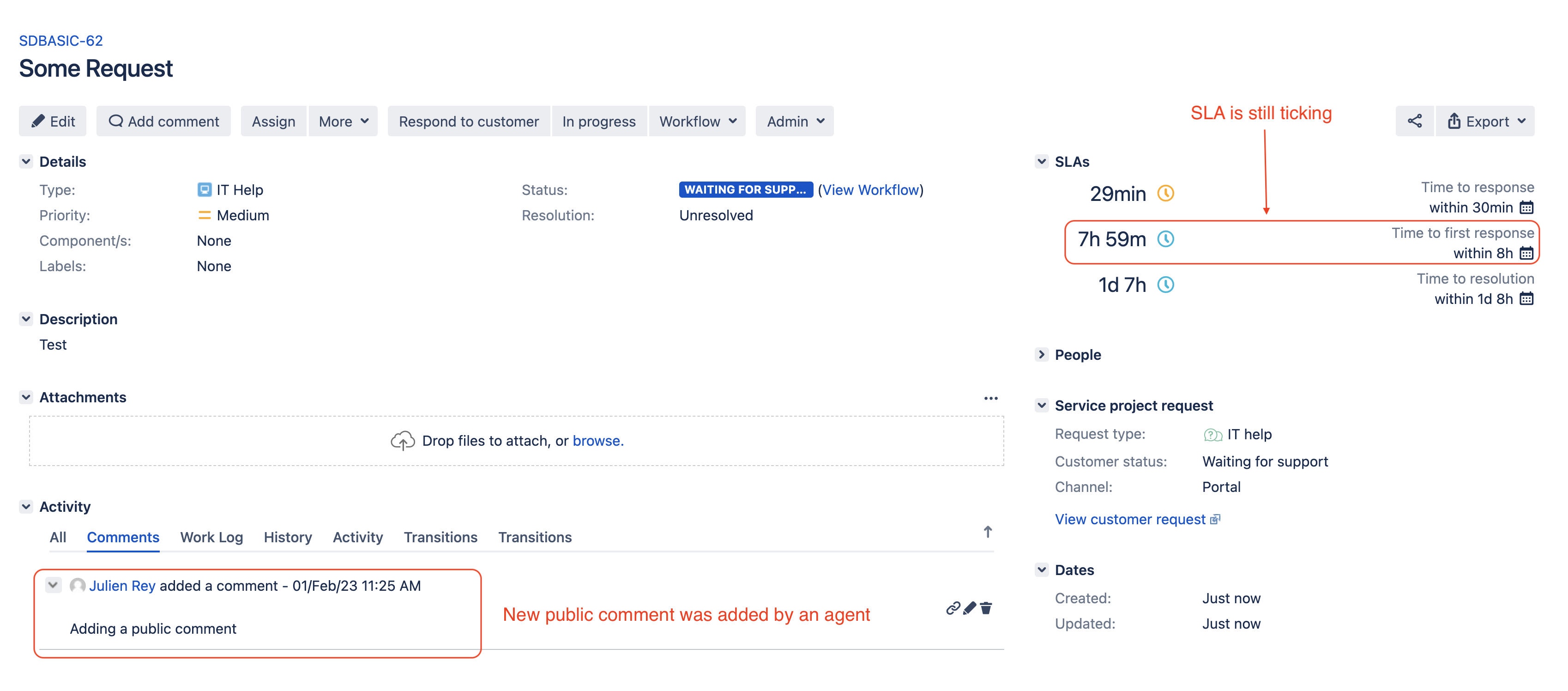Click the sort order arrow in Activity
Screen dimensions: 1568x691
(987, 532)
